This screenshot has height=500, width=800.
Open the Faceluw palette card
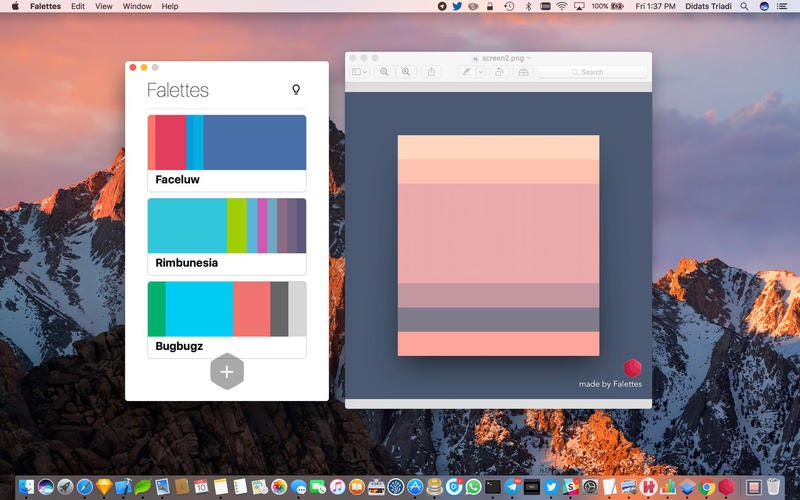tap(227, 153)
